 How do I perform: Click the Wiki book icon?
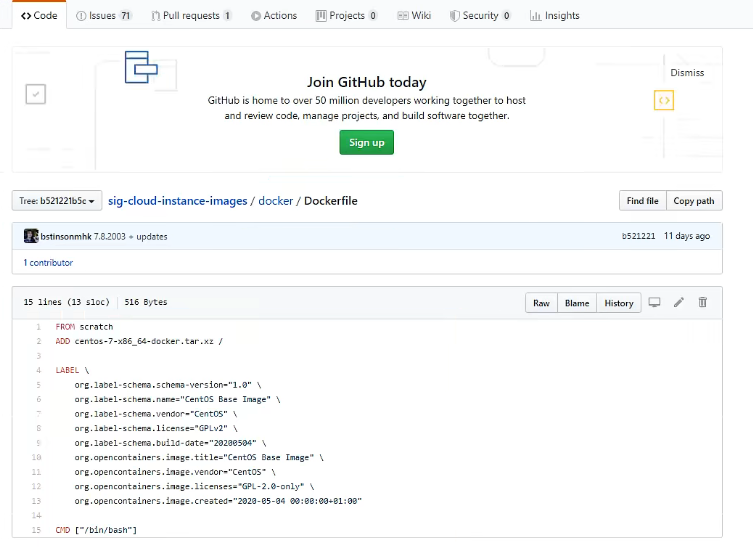(x=403, y=16)
